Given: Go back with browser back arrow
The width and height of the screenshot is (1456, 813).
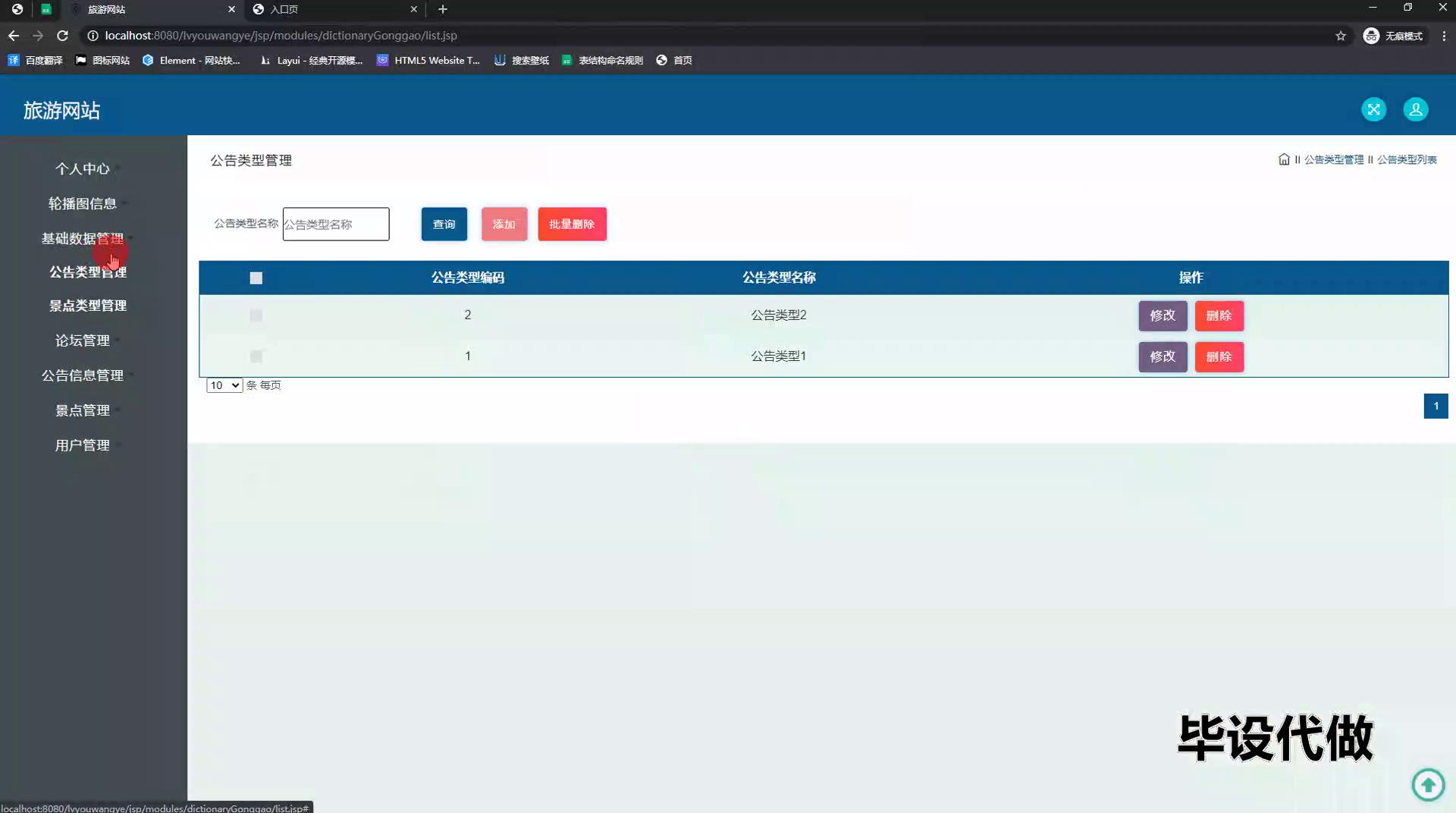Looking at the screenshot, I should pos(14,36).
